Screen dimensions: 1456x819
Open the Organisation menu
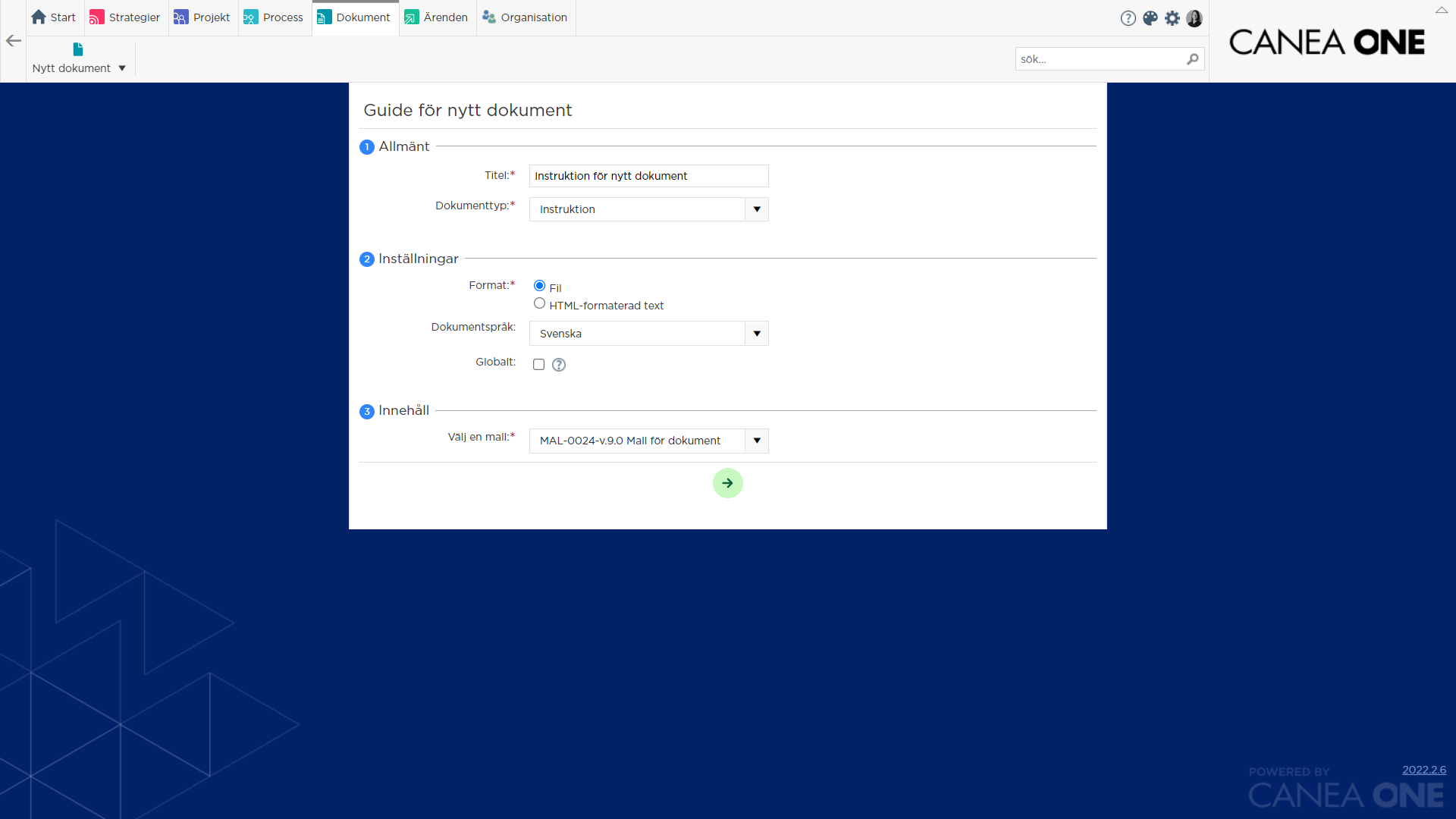point(533,17)
